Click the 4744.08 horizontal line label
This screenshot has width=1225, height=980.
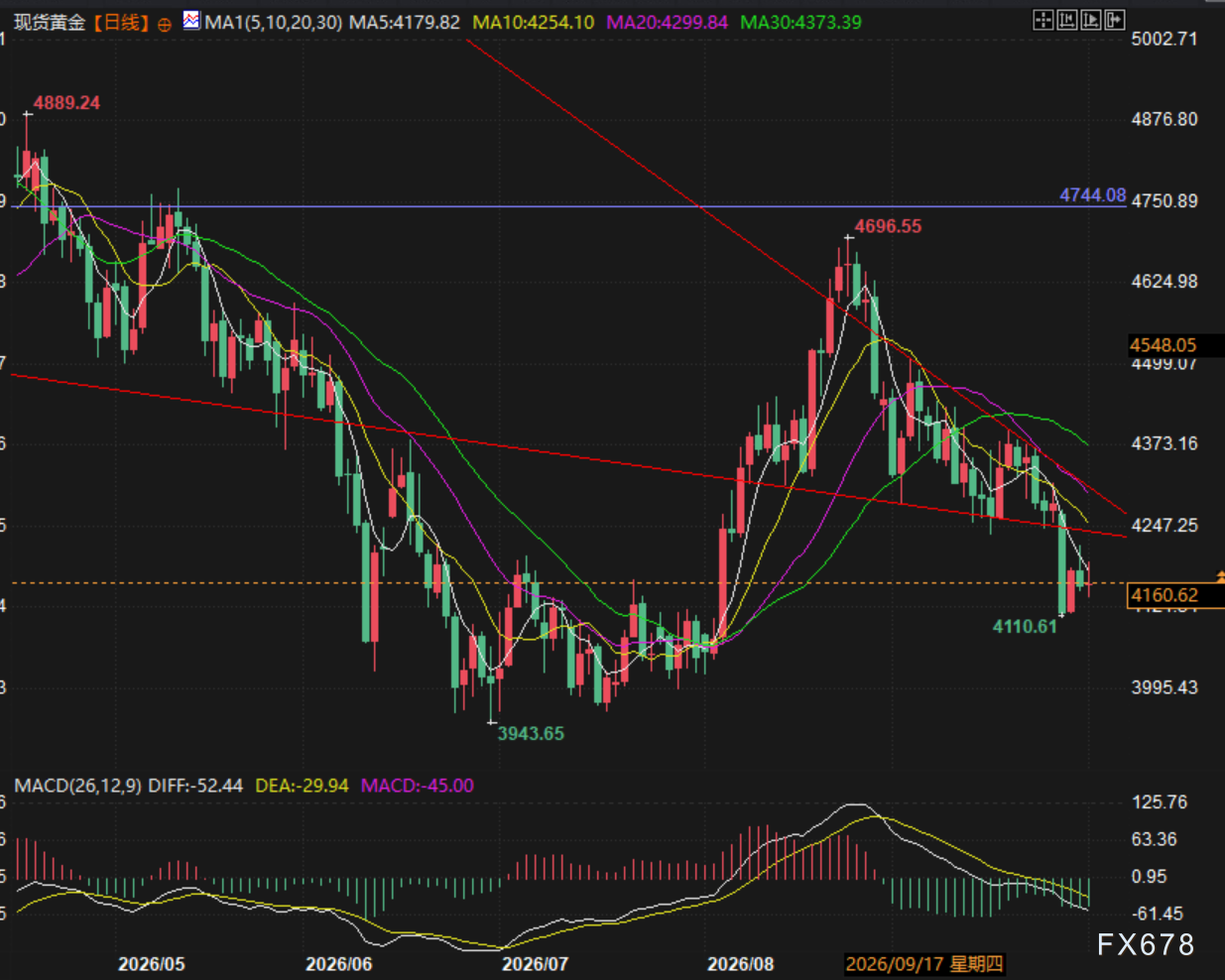click(1092, 195)
